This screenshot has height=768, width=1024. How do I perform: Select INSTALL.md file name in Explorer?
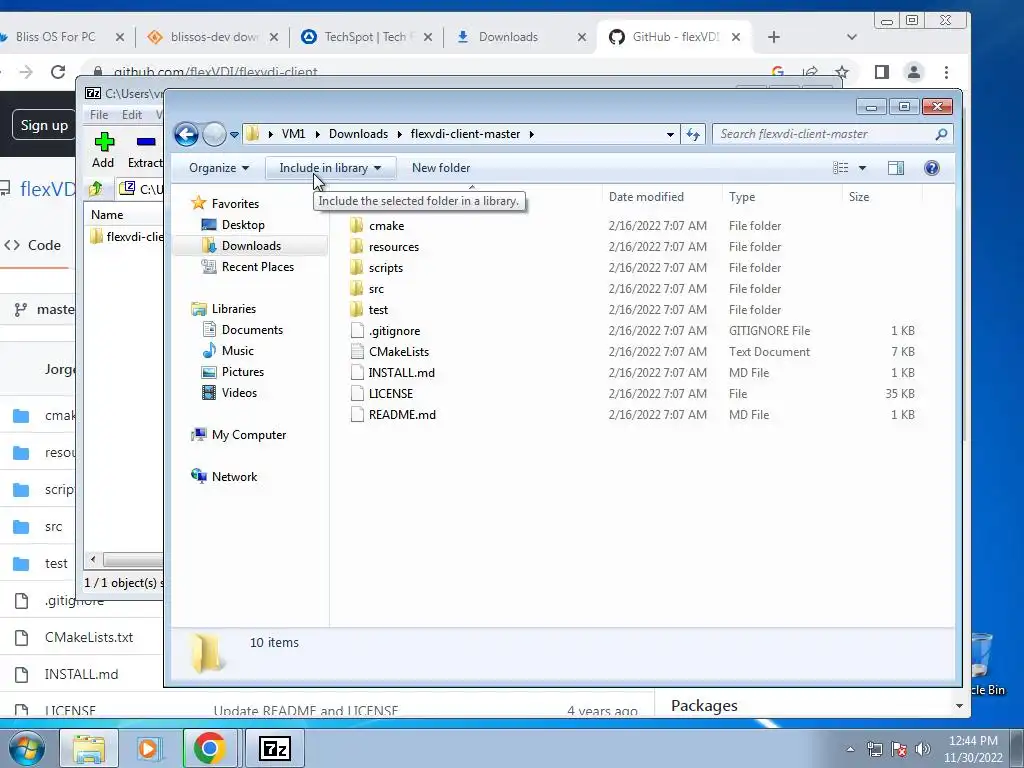pyautogui.click(x=402, y=373)
